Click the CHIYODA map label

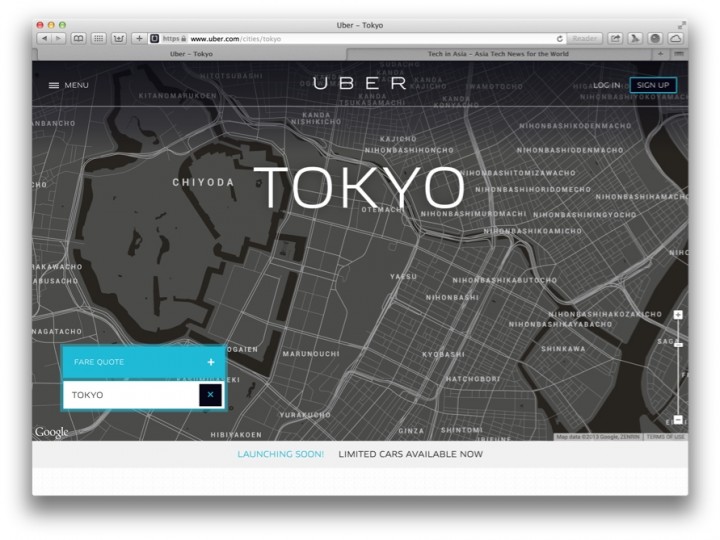(x=203, y=182)
